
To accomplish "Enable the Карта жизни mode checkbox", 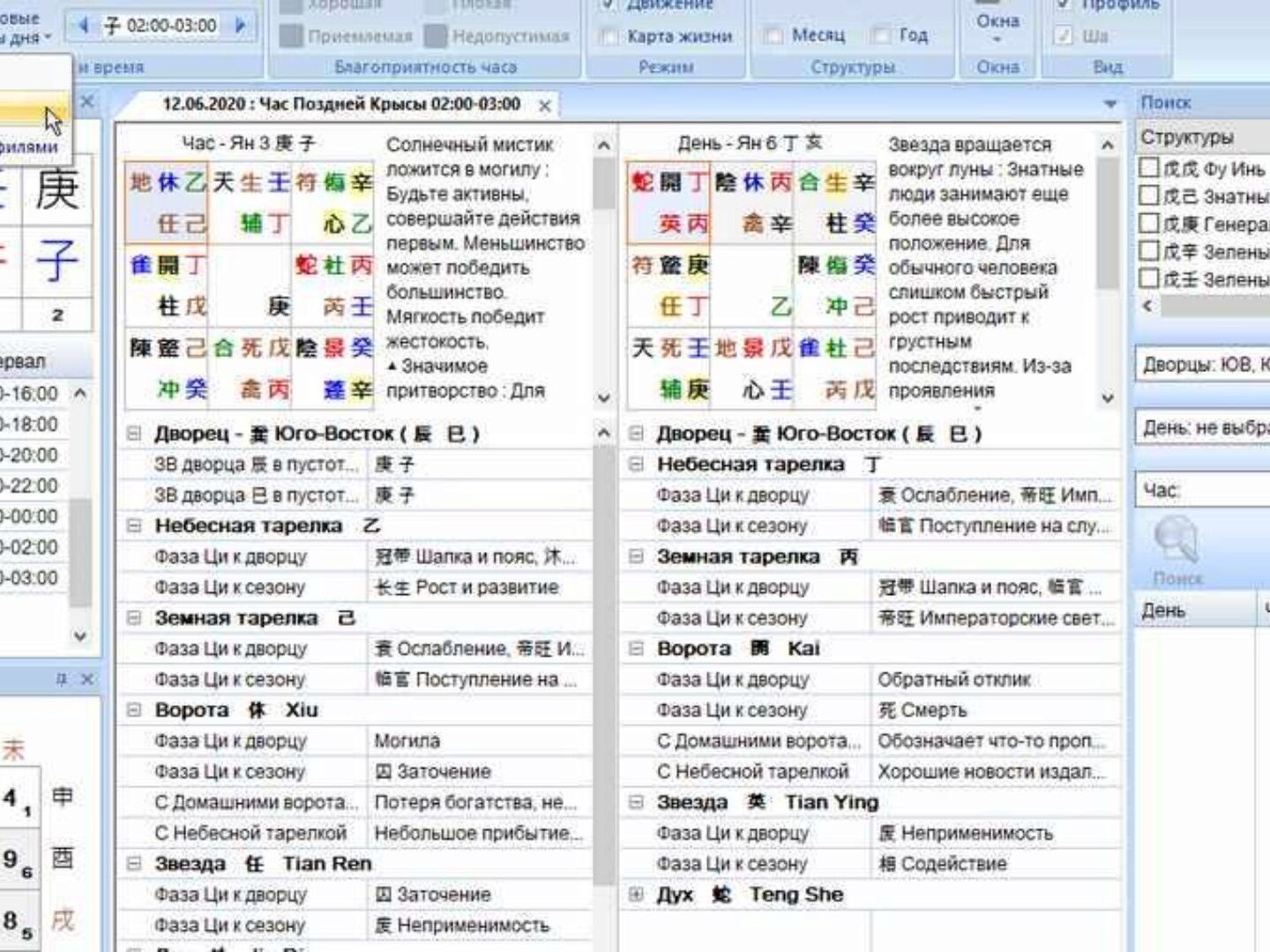I will pyautogui.click(x=609, y=36).
